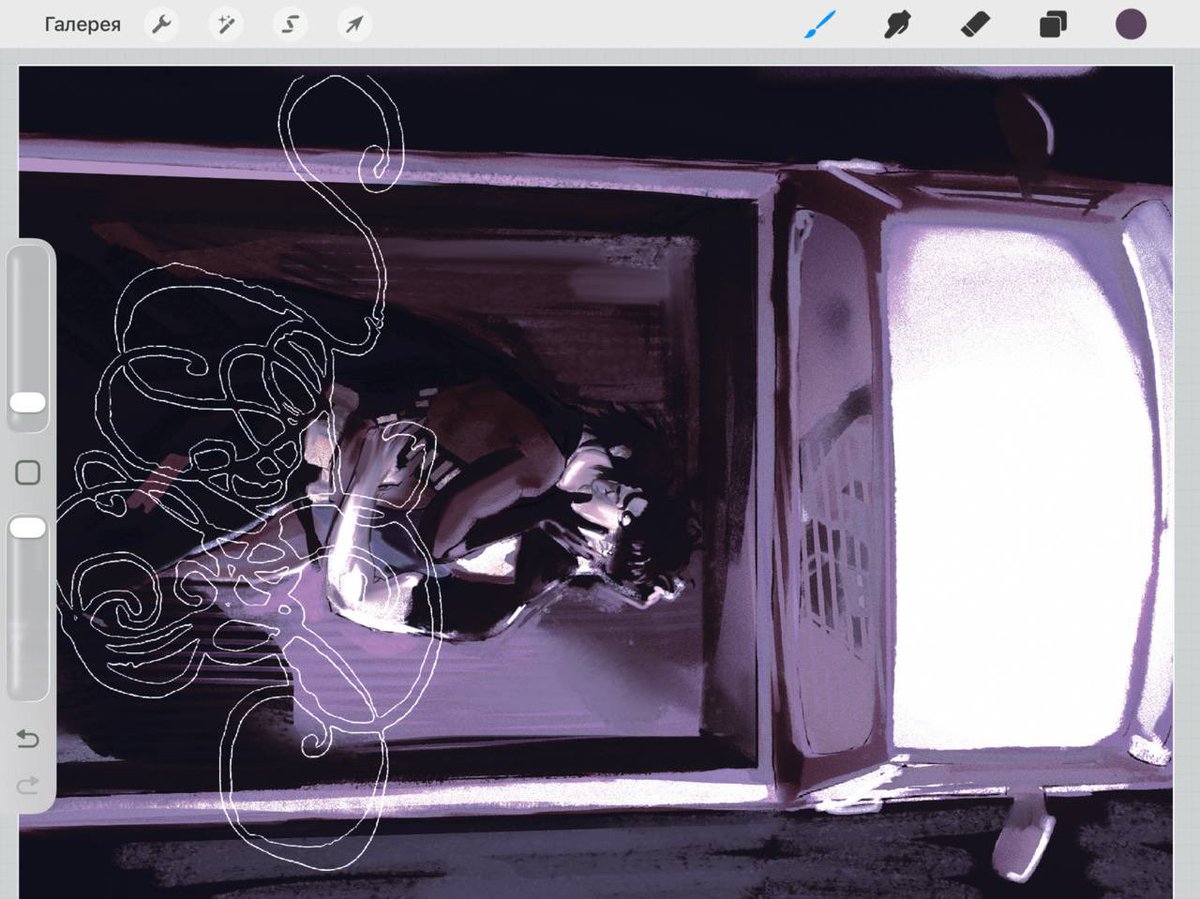
Task: Select the Smudge tool
Action: (x=898, y=24)
